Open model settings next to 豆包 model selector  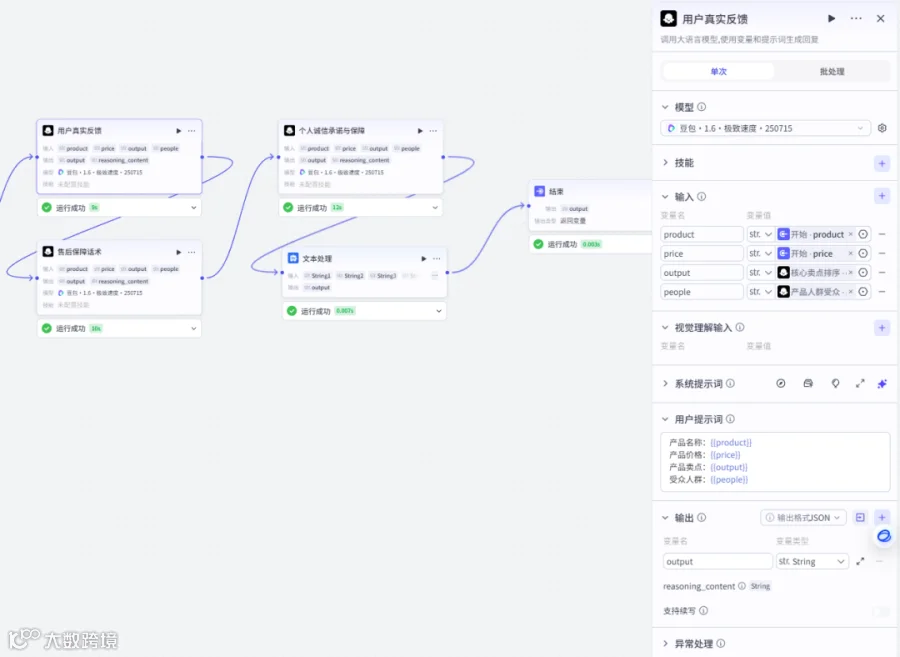click(882, 128)
